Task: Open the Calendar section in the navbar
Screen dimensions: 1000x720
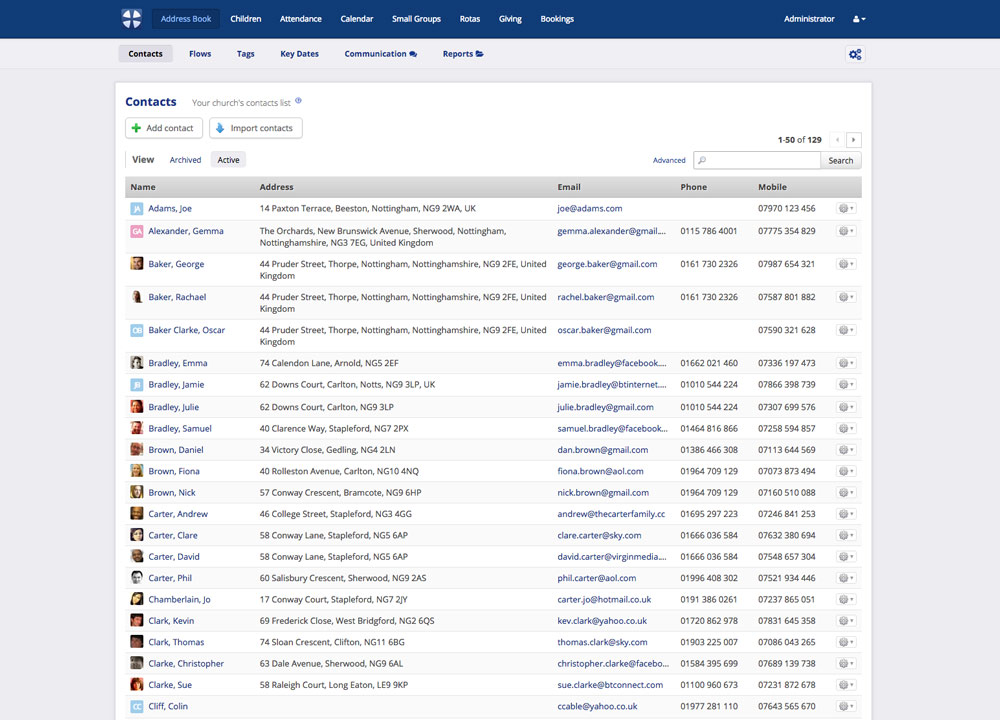Action: [x=357, y=18]
